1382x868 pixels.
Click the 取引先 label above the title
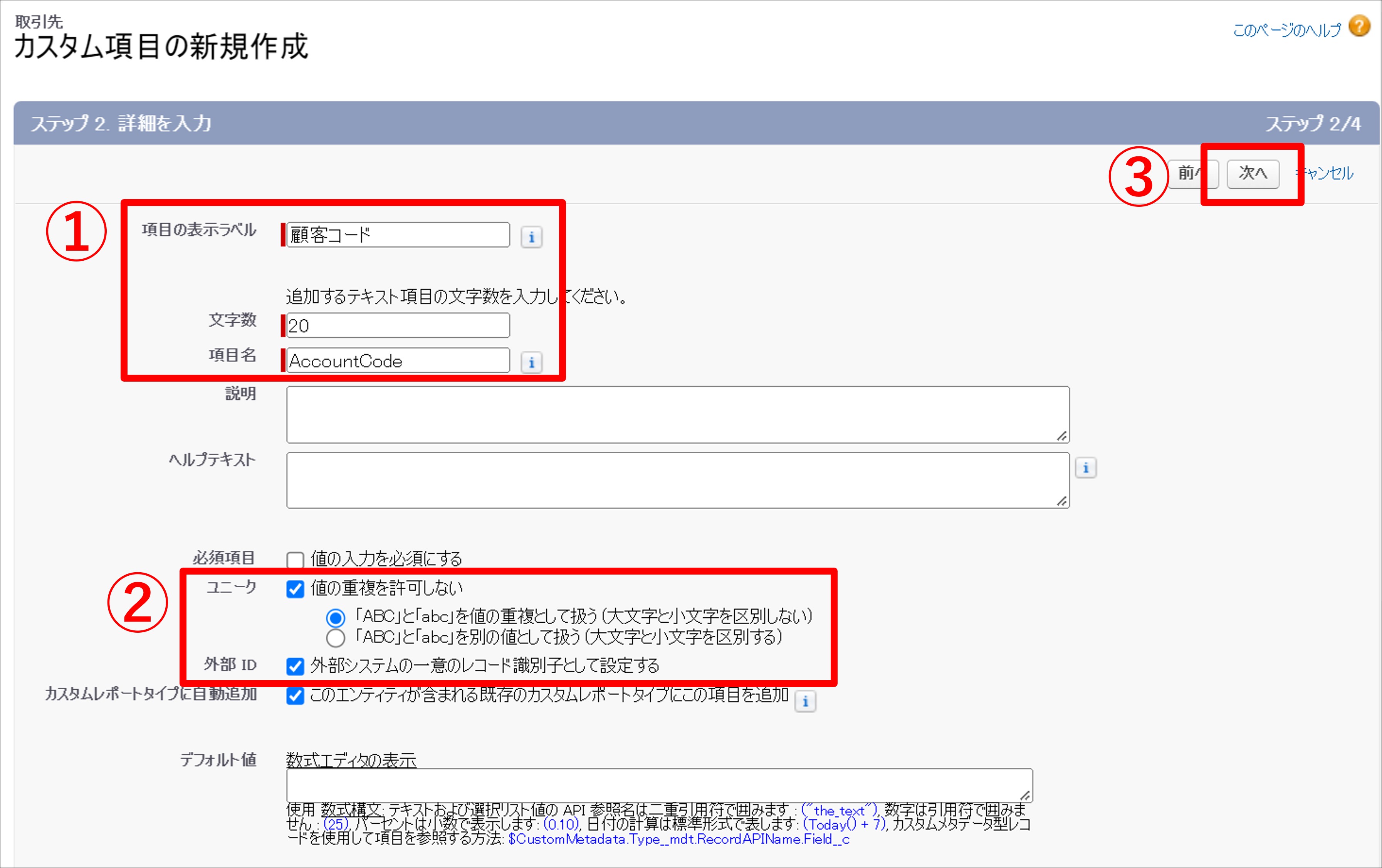(x=39, y=21)
